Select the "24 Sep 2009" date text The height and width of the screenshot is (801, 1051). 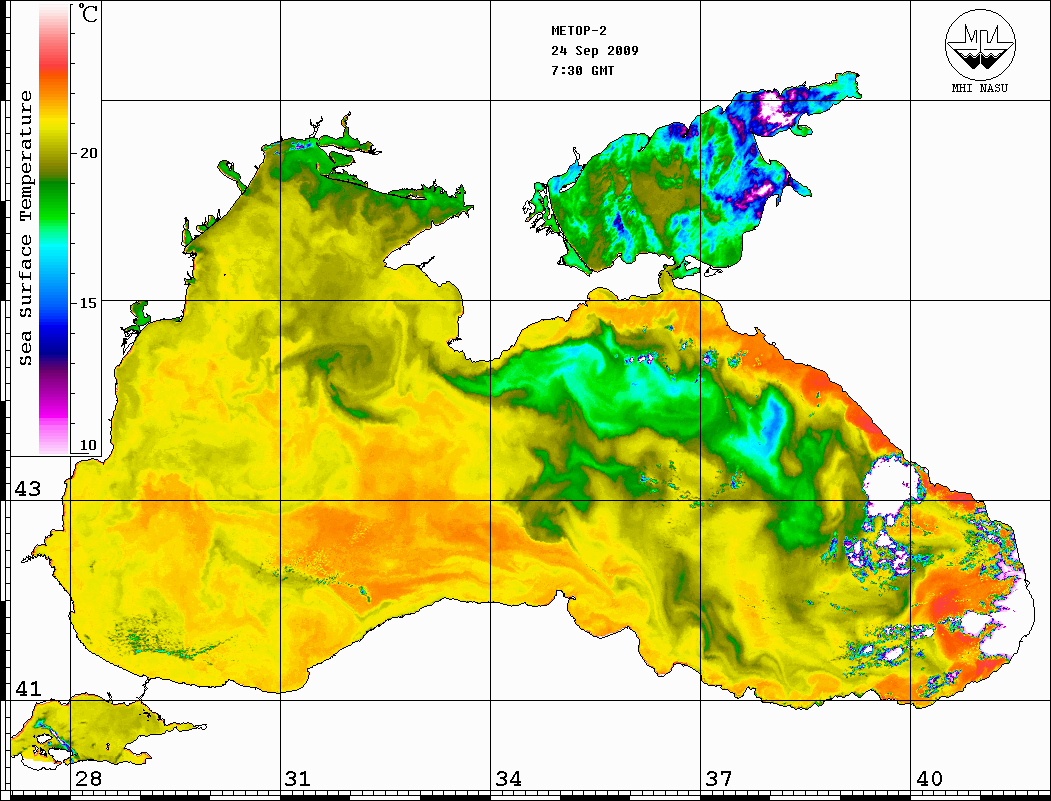[595, 51]
